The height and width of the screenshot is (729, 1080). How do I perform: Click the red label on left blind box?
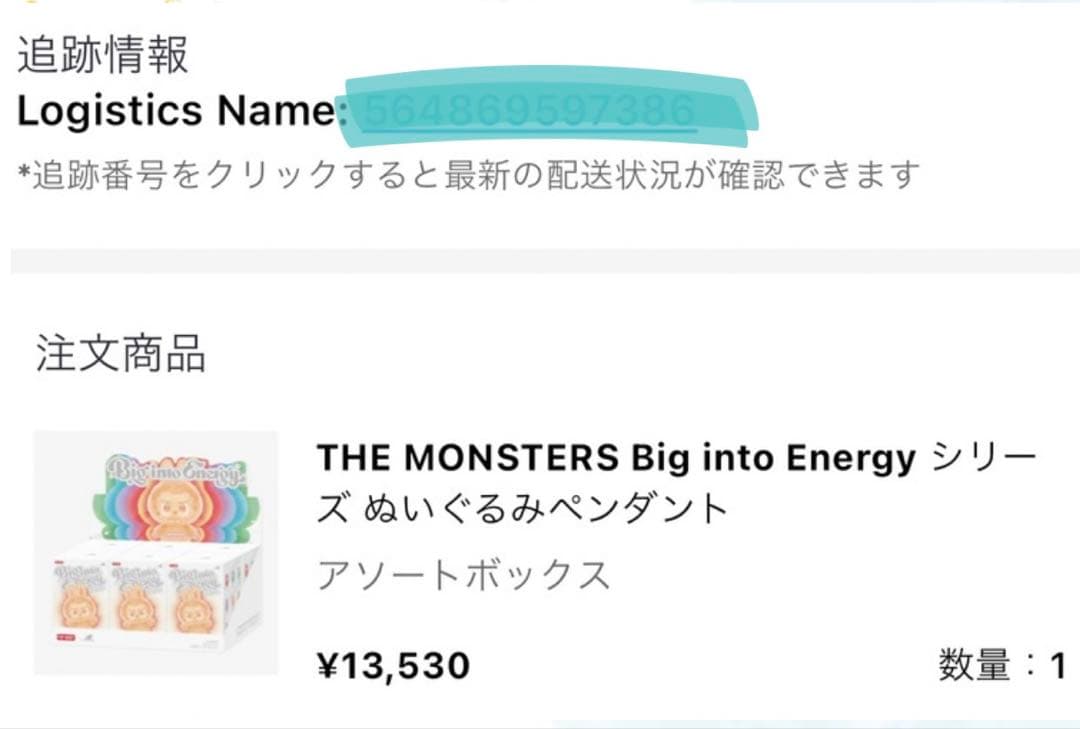60,636
